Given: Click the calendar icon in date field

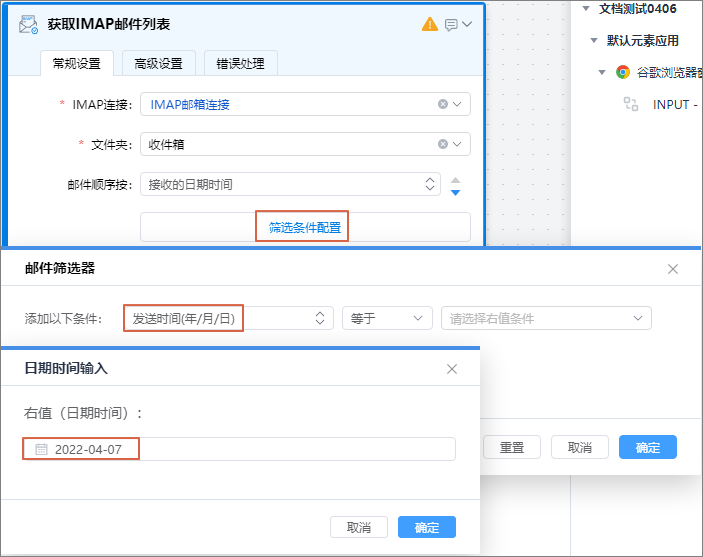Looking at the screenshot, I should click(41, 449).
